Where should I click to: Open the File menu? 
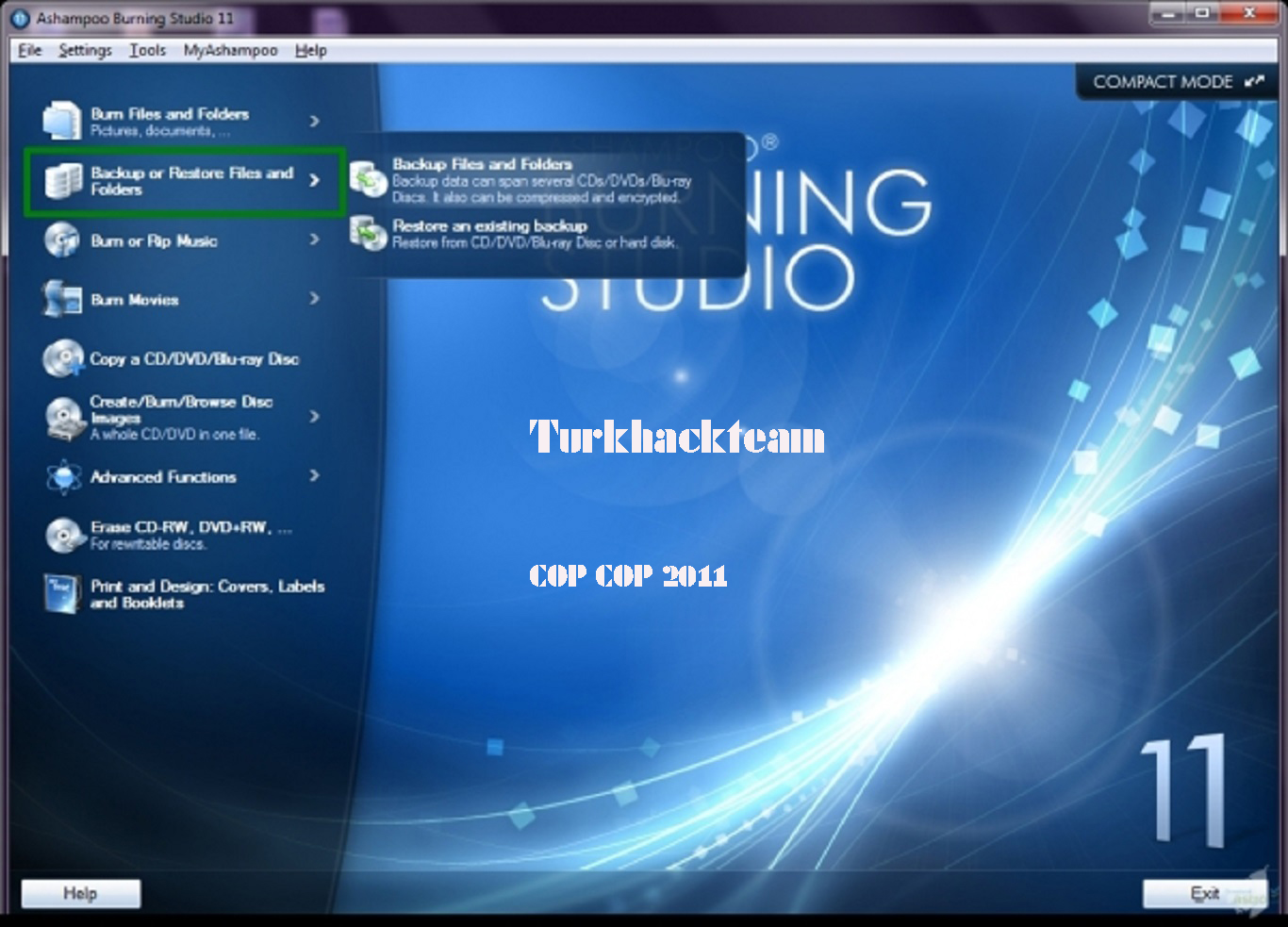click(30, 50)
